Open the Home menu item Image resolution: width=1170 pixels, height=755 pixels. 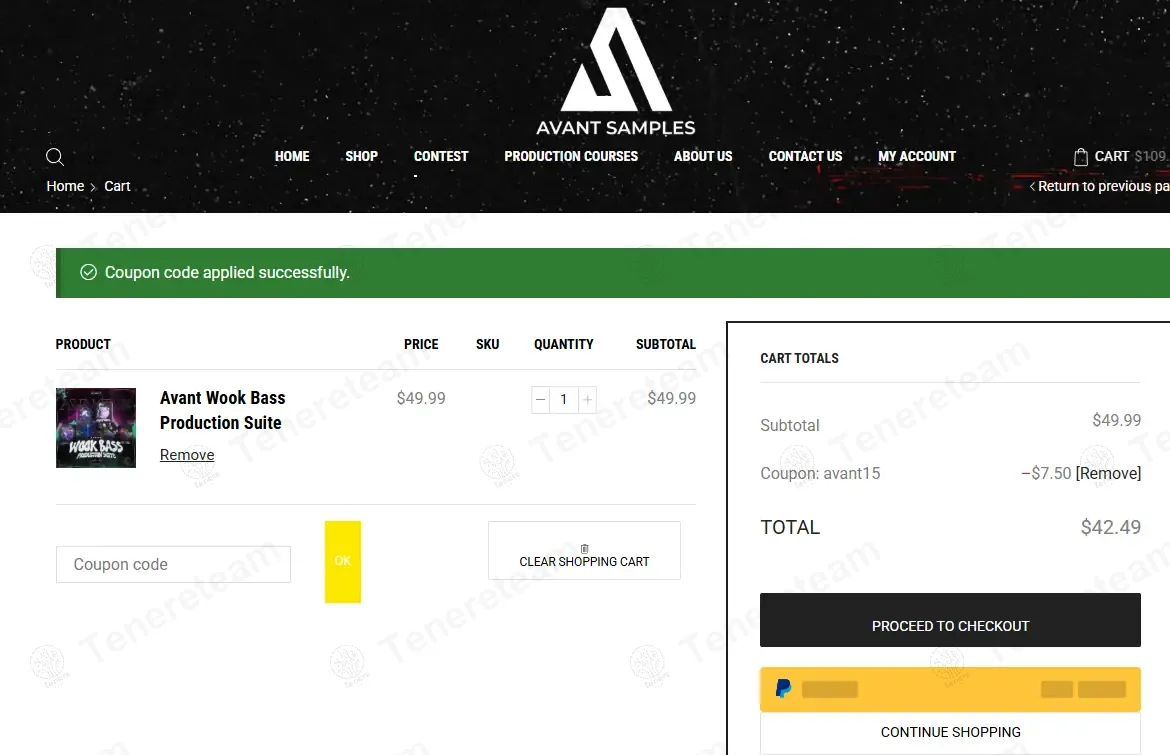coord(292,157)
